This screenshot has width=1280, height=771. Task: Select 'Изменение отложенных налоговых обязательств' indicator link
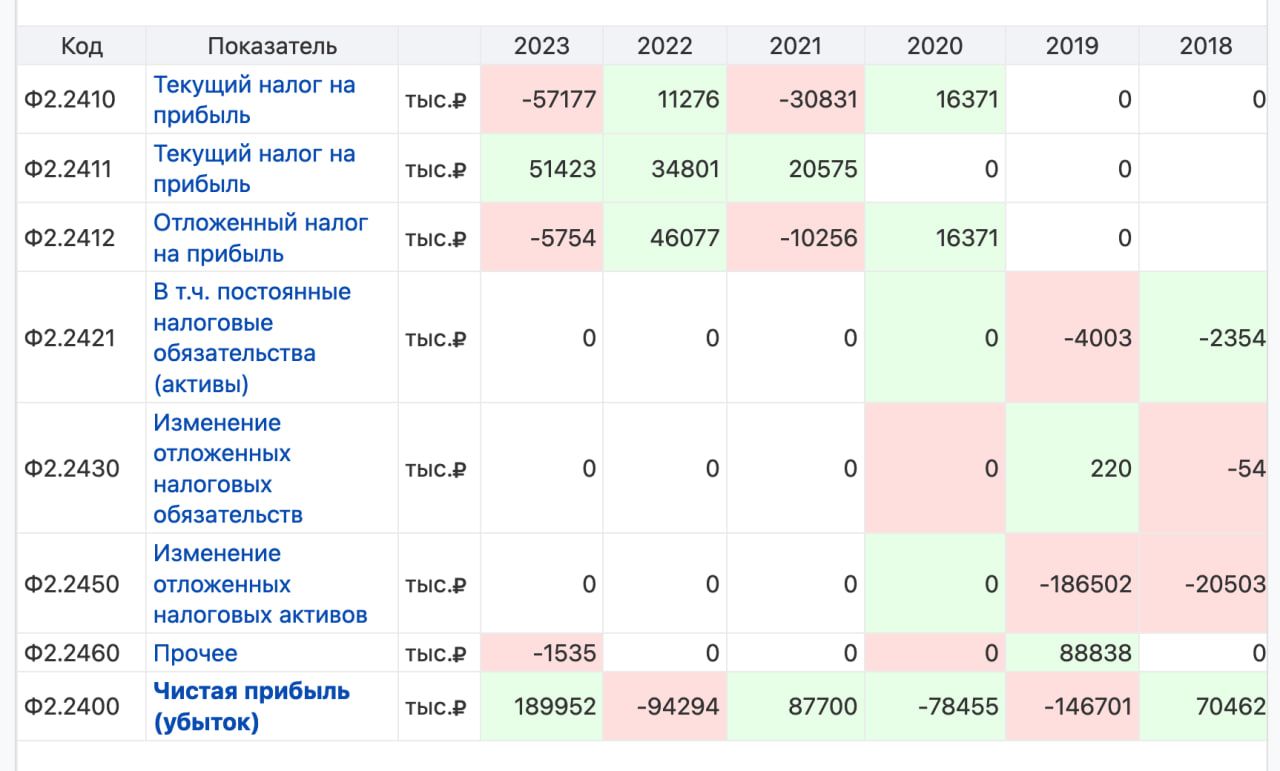[x=228, y=468]
